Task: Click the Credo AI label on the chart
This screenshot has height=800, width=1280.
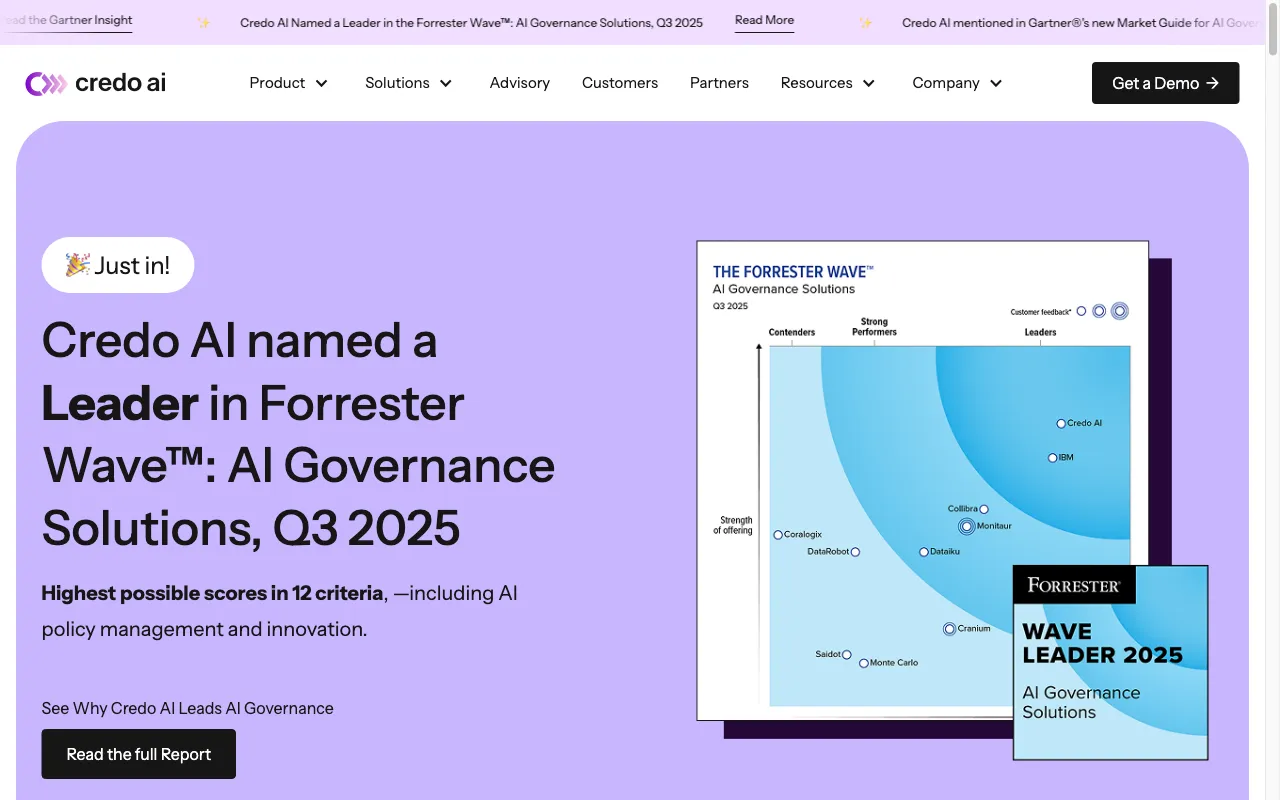Action: 1084,423
